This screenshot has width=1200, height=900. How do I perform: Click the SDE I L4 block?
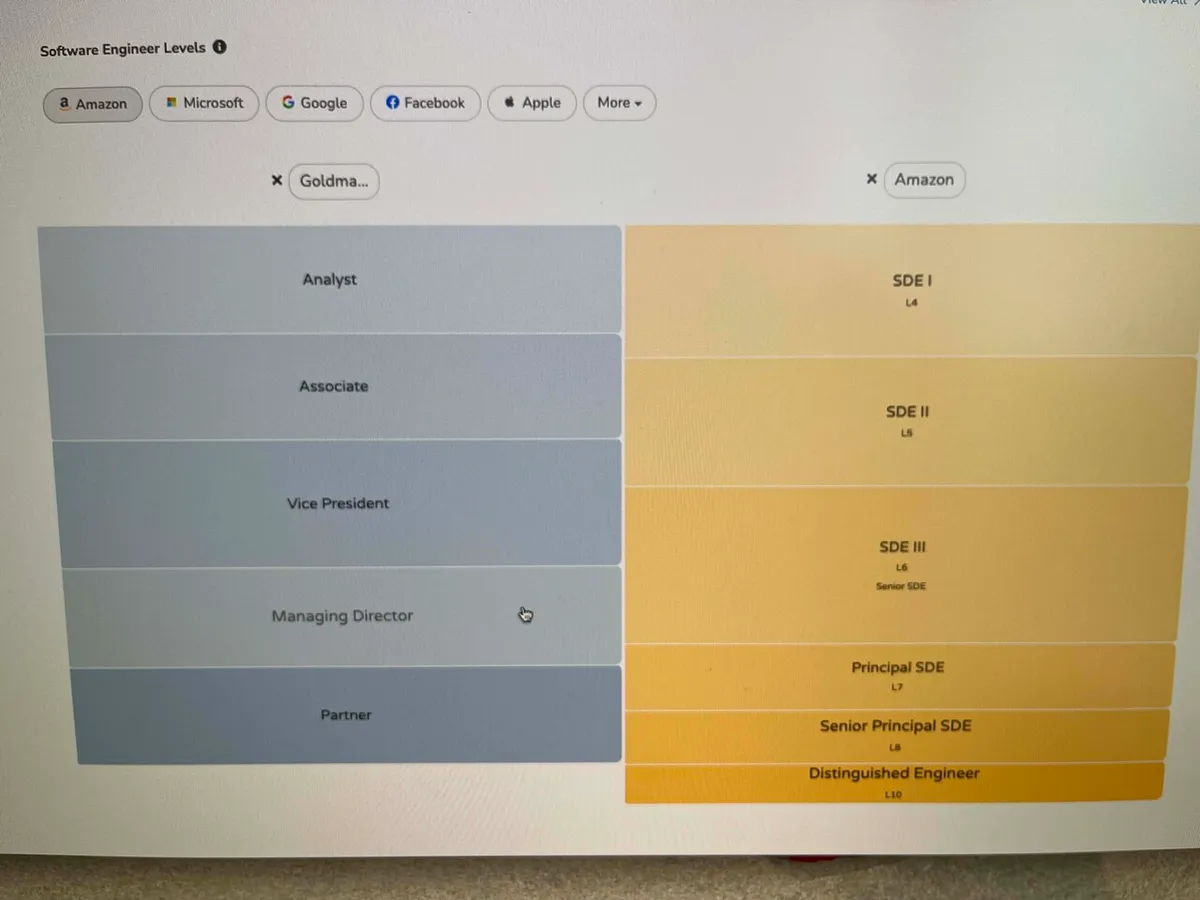[910, 290]
